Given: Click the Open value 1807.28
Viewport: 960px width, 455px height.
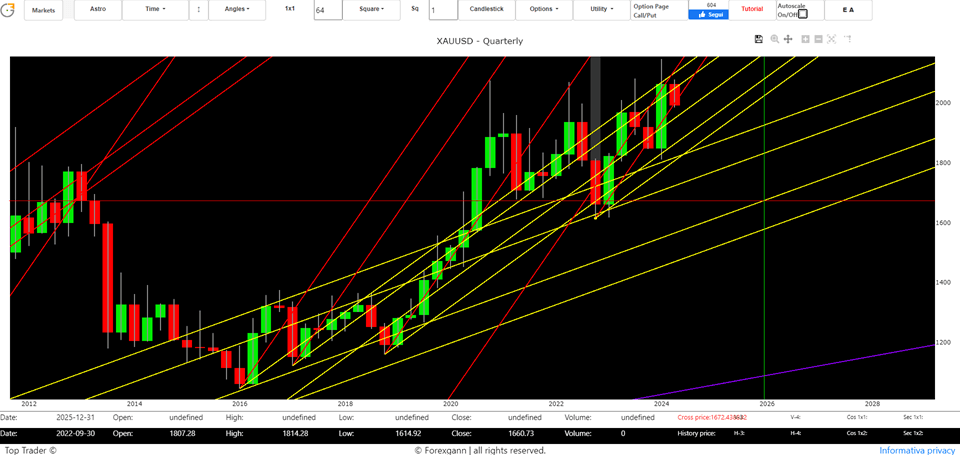Looking at the screenshot, I should click(182, 433).
